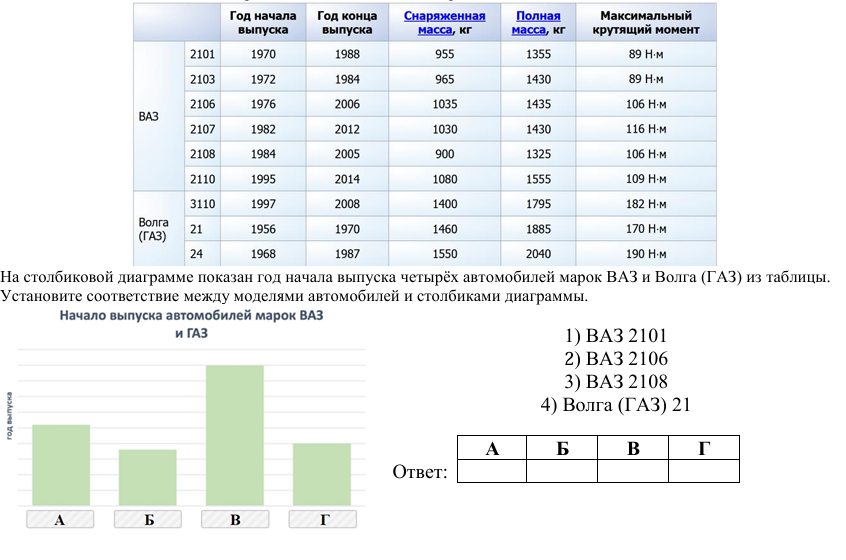
Task: Click the Год начала выпуска column header
Action: (x=263, y=23)
